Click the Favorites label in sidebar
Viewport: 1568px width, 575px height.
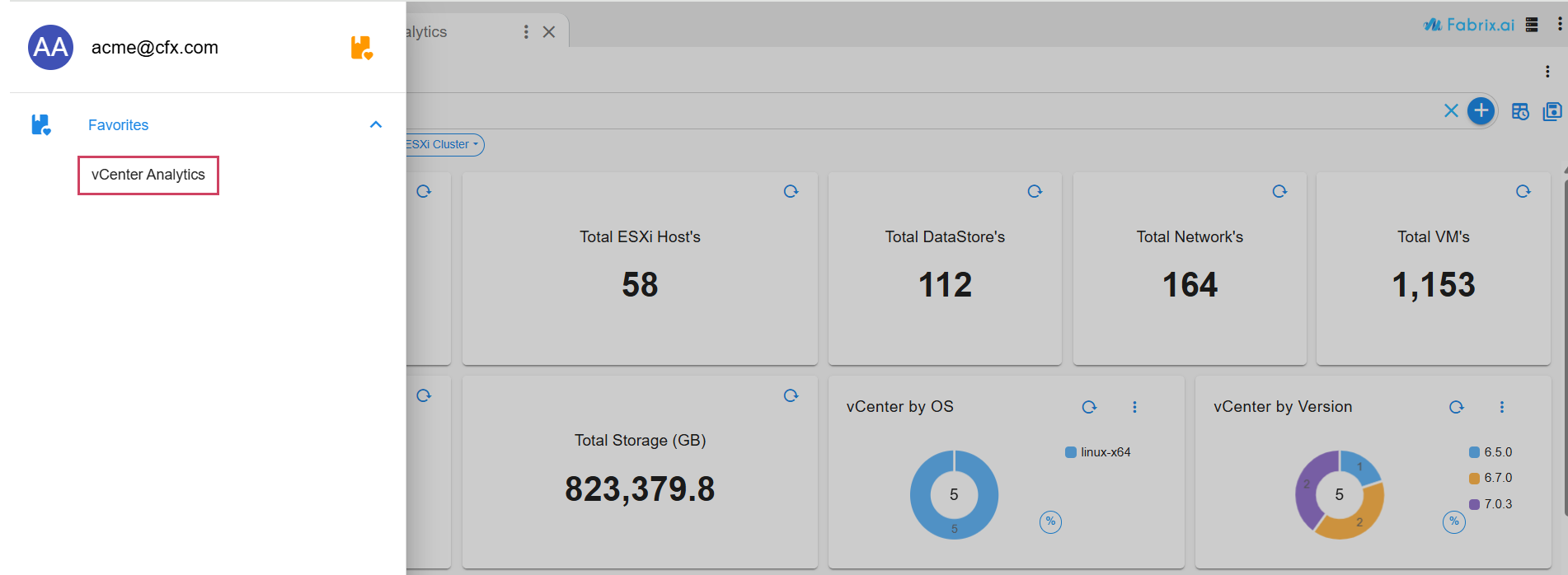(x=119, y=125)
